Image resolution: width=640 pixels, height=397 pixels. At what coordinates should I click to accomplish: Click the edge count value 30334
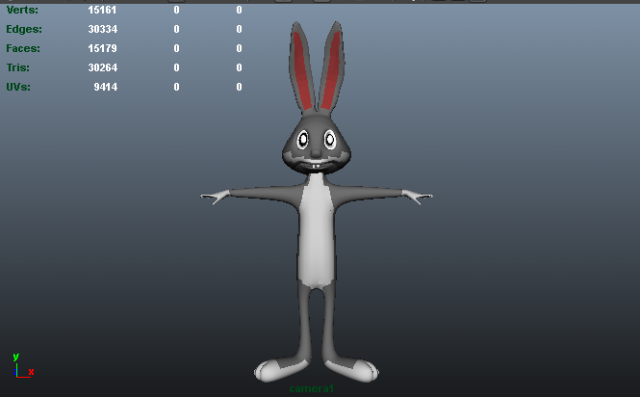(102, 29)
